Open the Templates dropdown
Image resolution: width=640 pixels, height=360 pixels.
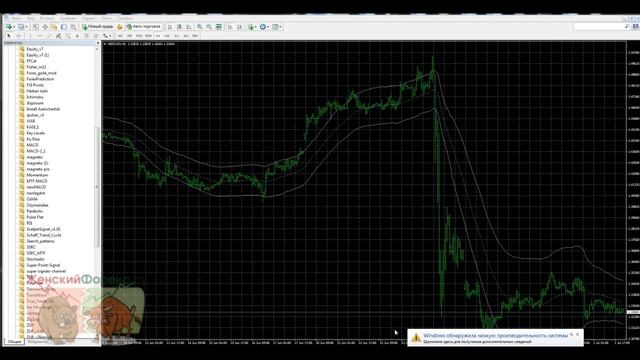[277, 27]
